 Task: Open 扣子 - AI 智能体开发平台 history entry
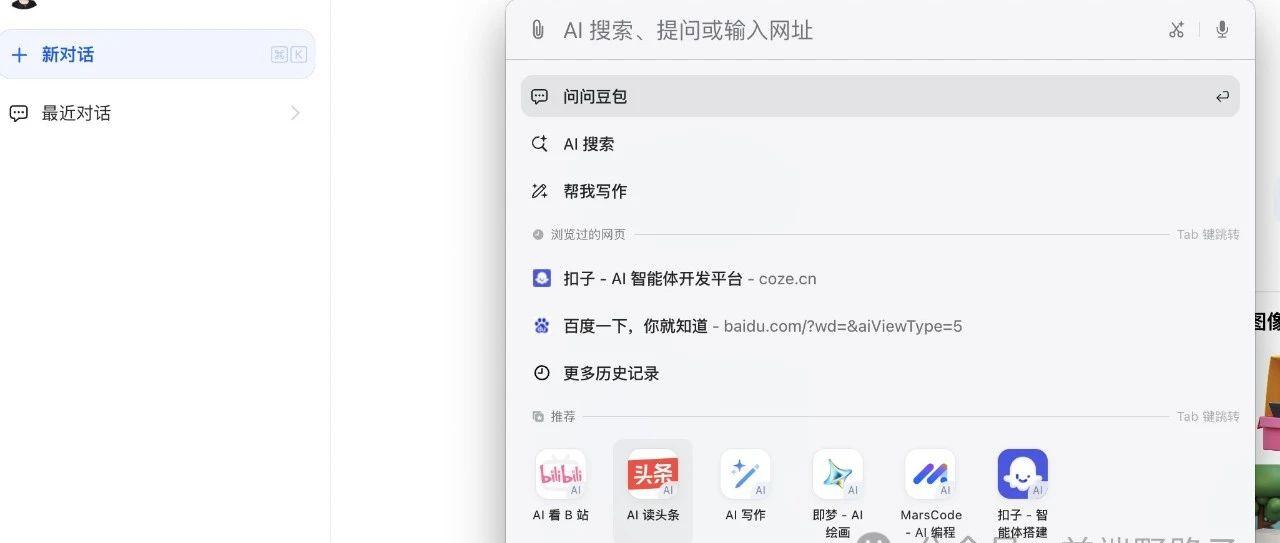click(x=880, y=279)
